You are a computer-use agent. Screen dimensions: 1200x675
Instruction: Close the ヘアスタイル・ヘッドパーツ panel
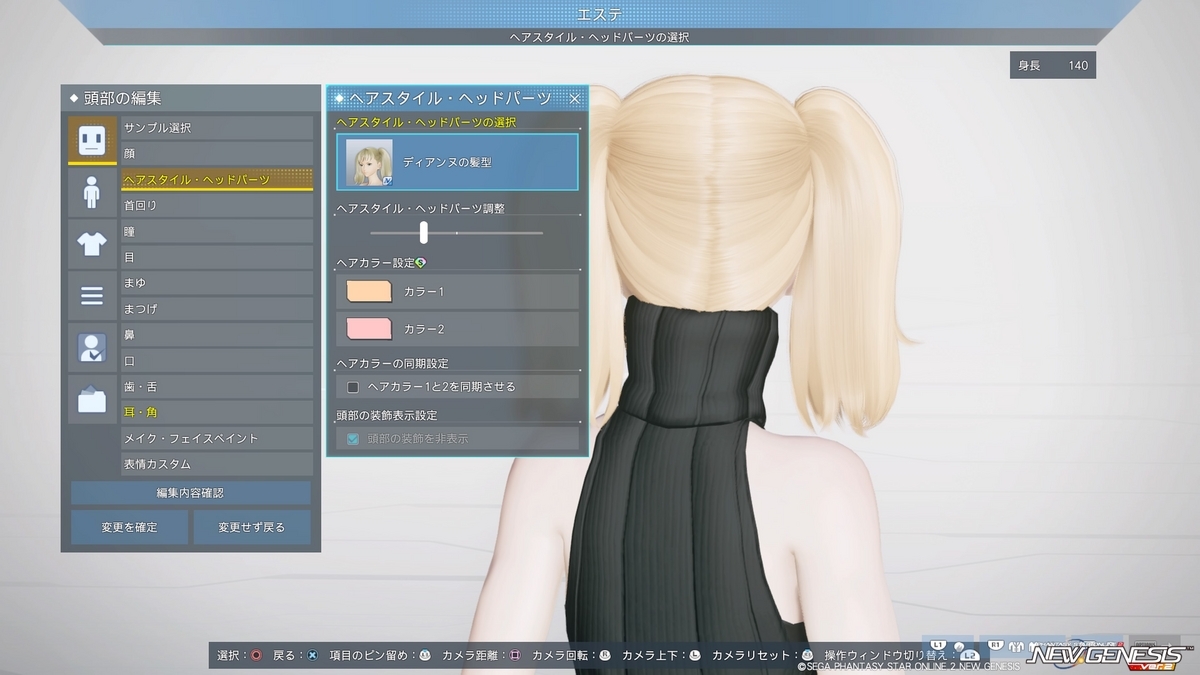pyautogui.click(x=575, y=98)
